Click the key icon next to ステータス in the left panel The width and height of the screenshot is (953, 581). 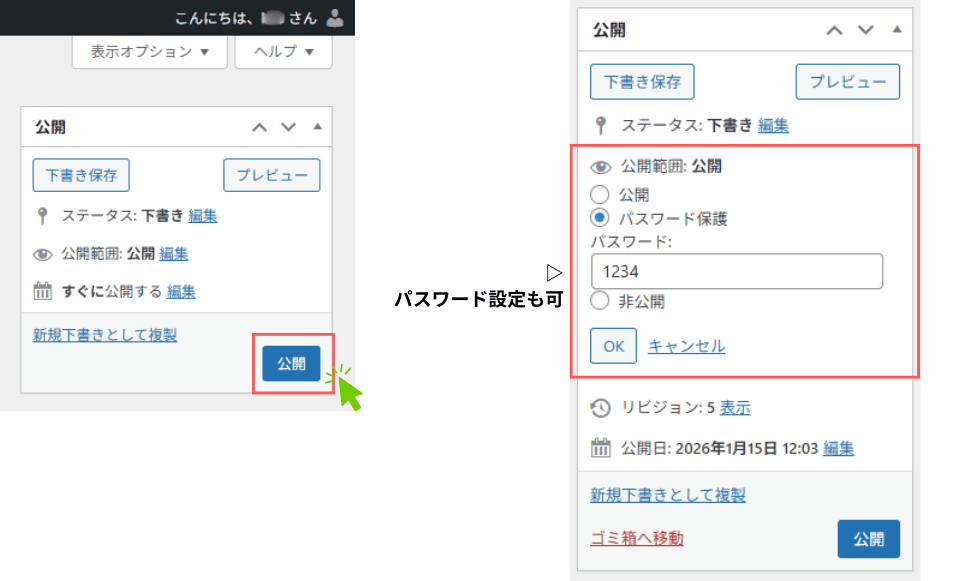(43, 215)
